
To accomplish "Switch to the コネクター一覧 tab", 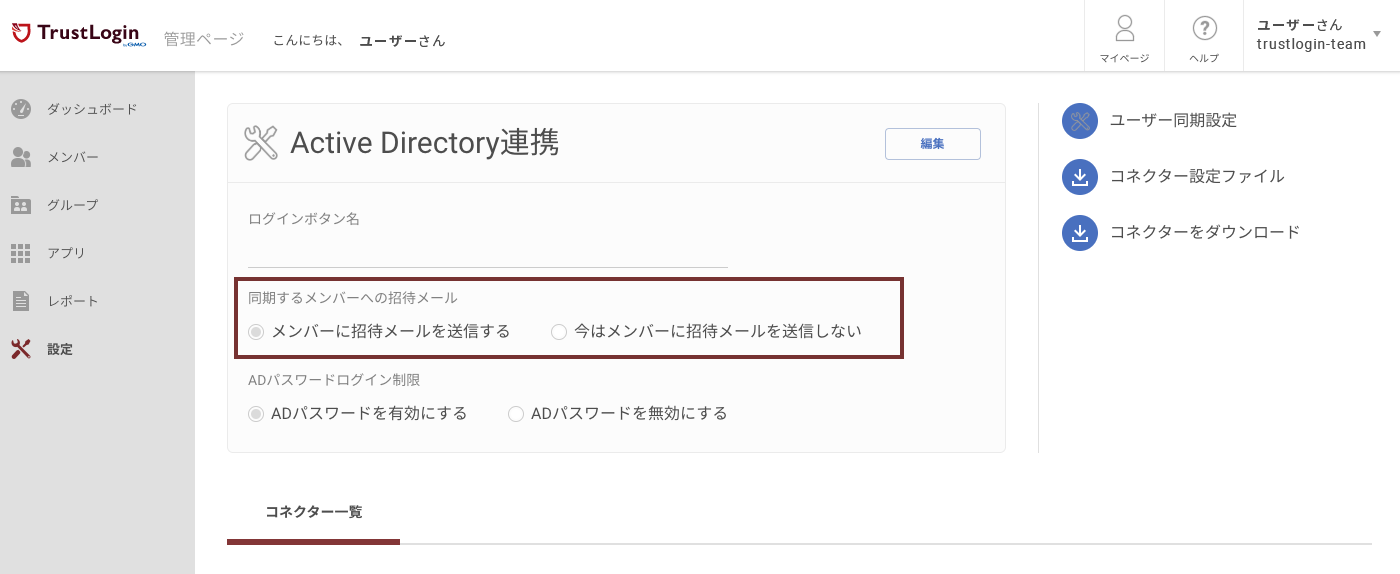I will click(313, 512).
